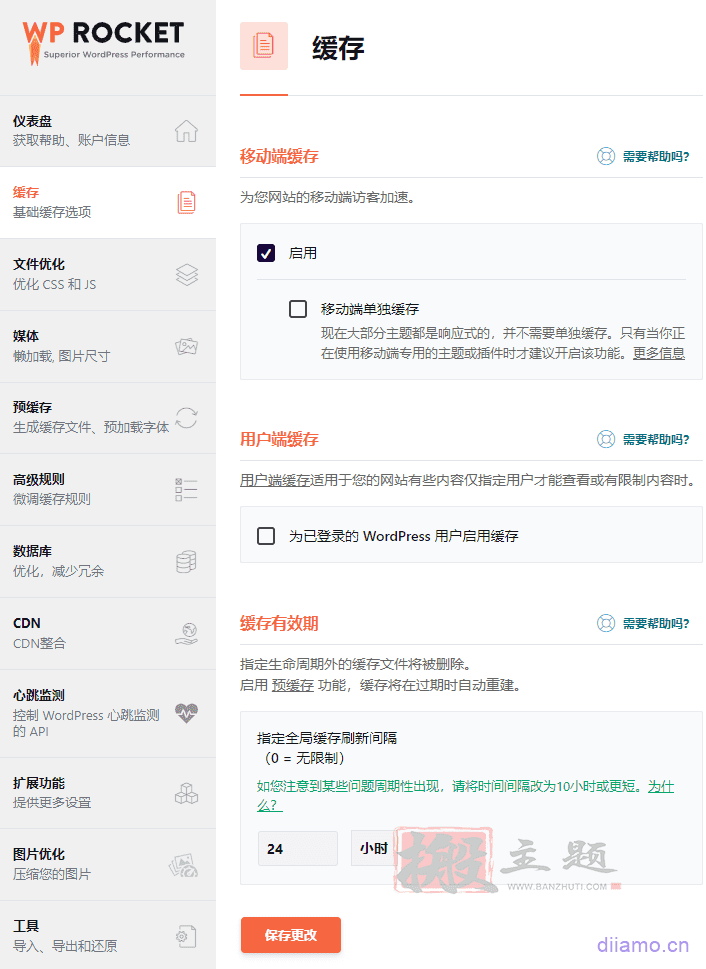Click 需要帮助吗? link for 移动端缓存
The height and width of the screenshot is (969, 706).
pos(655,156)
